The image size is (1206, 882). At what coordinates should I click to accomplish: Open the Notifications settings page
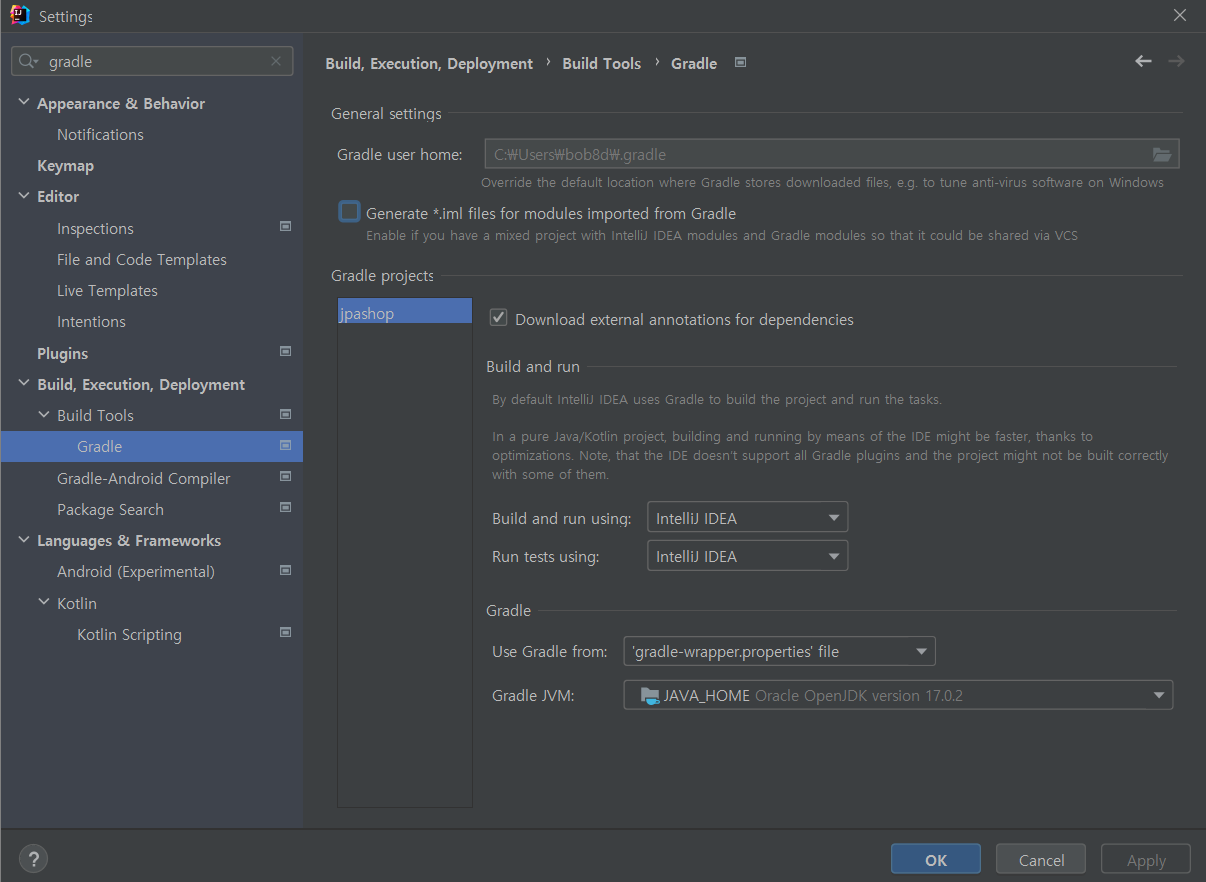[100, 134]
